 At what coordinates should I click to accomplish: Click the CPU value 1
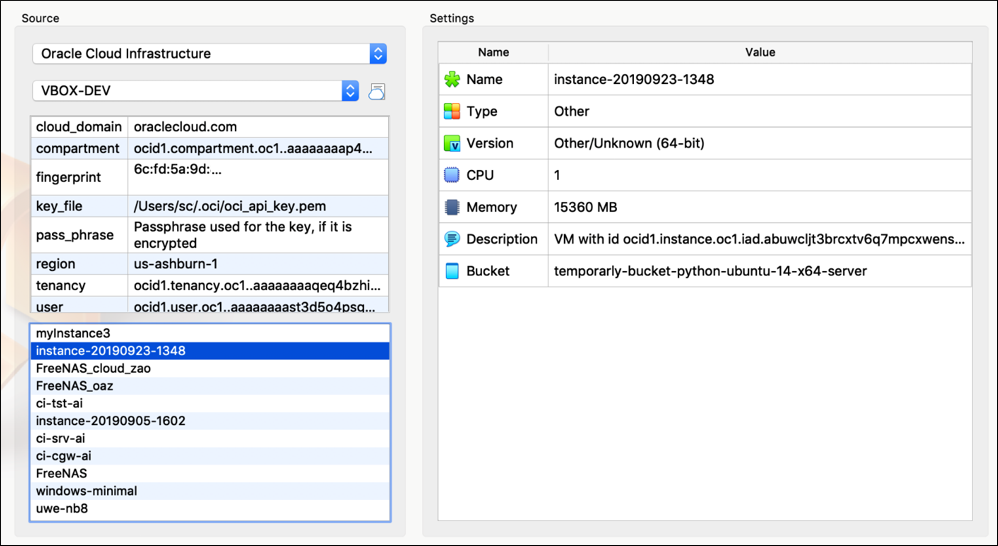(760, 175)
